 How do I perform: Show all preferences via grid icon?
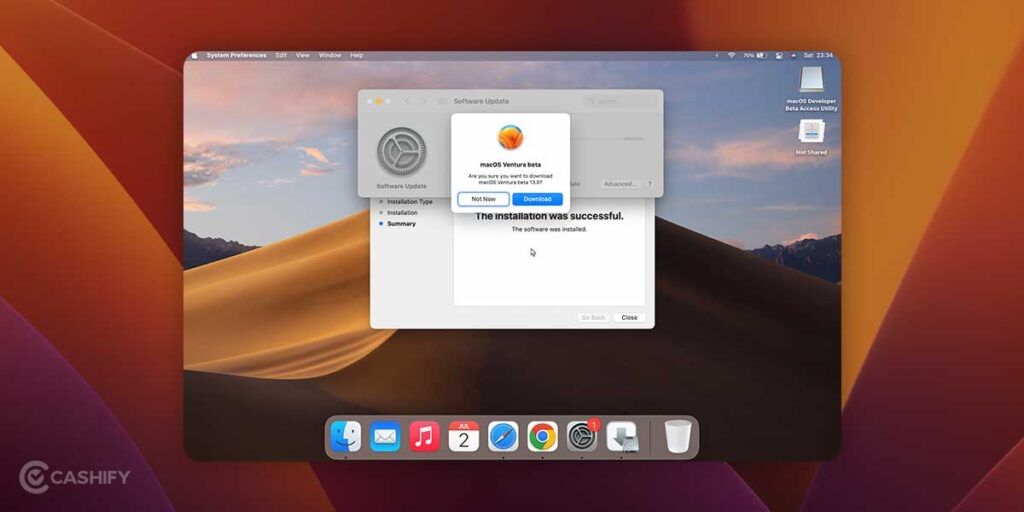[x=442, y=101]
